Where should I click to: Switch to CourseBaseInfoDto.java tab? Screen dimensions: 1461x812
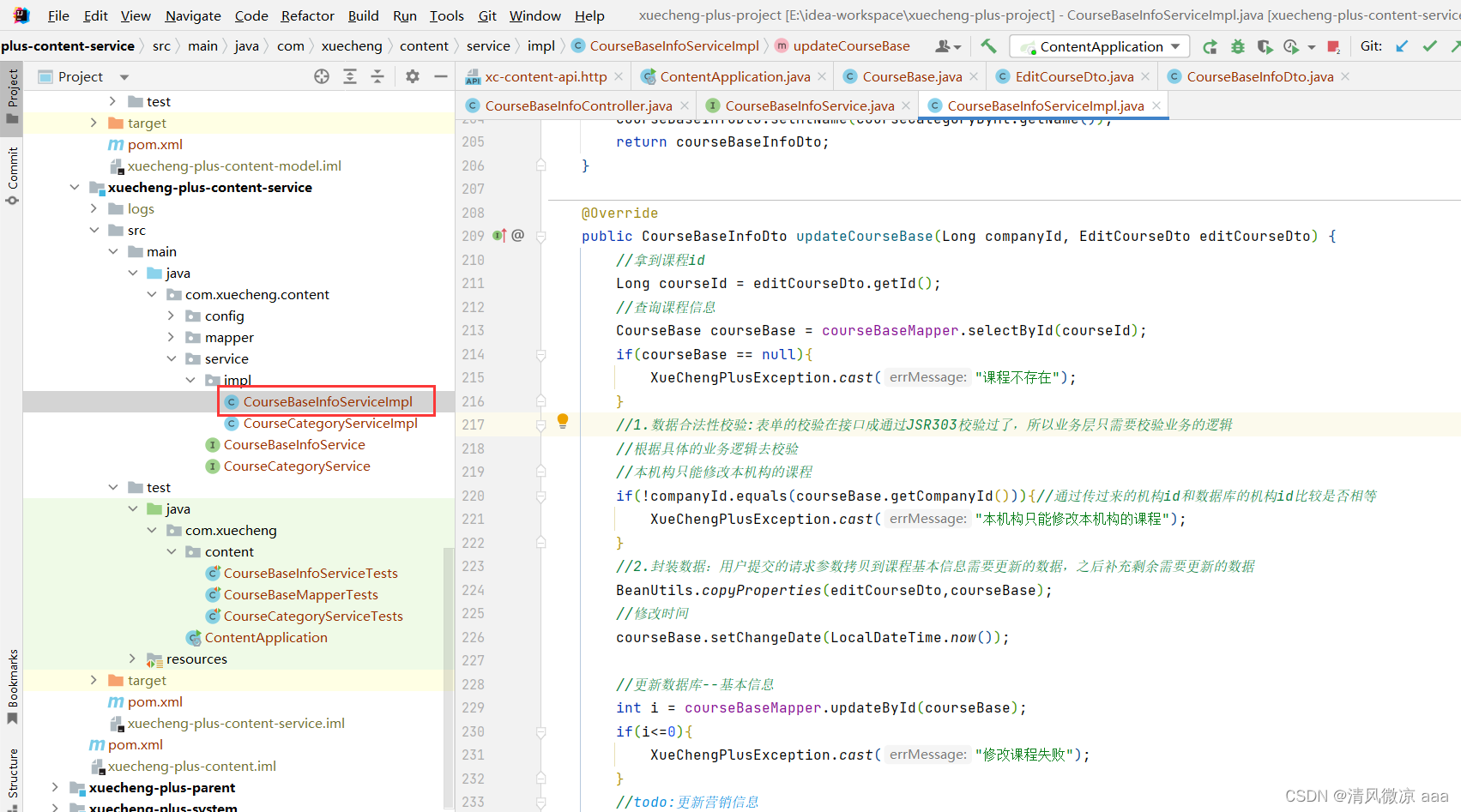(1259, 76)
